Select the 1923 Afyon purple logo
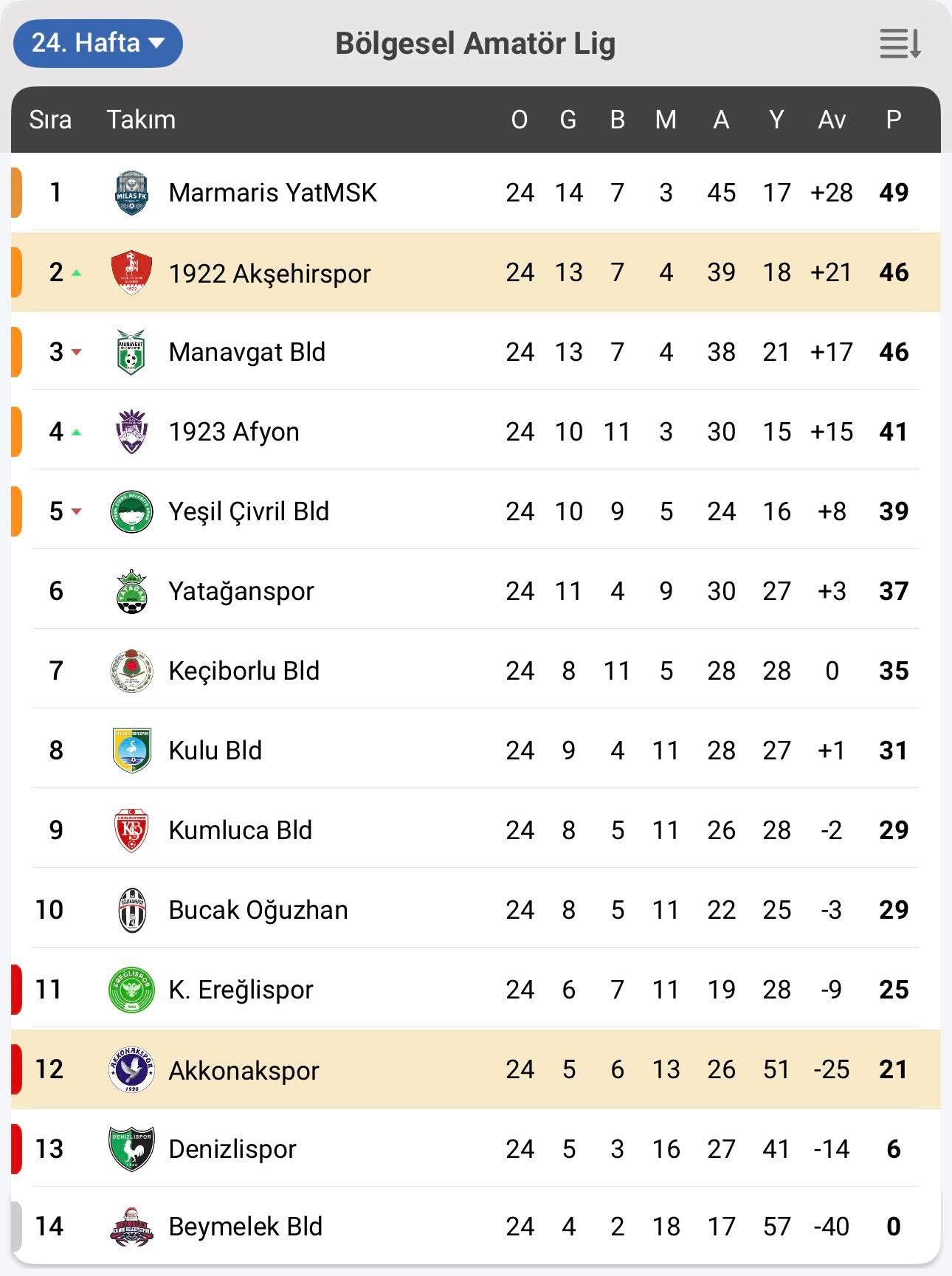 132,432
